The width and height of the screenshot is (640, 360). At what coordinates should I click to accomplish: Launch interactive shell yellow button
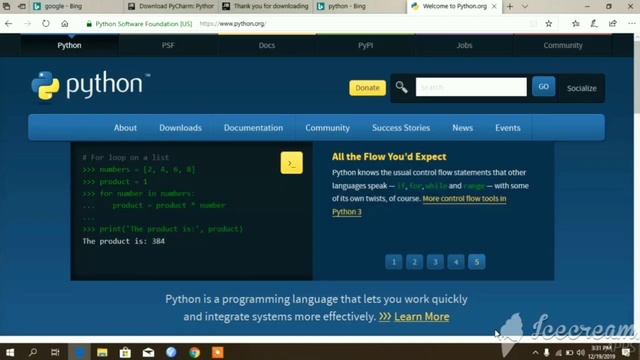[x=291, y=163]
